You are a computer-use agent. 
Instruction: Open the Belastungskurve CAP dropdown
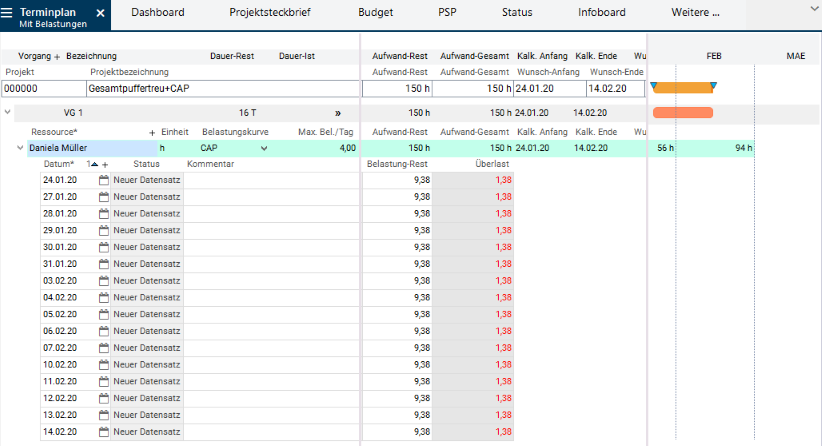264,148
